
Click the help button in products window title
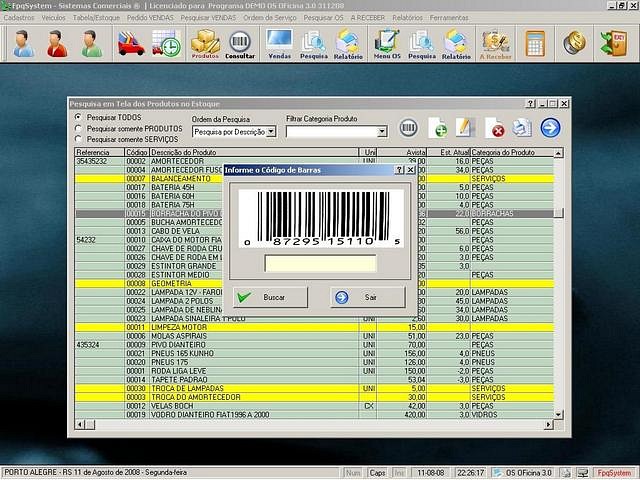pos(530,104)
